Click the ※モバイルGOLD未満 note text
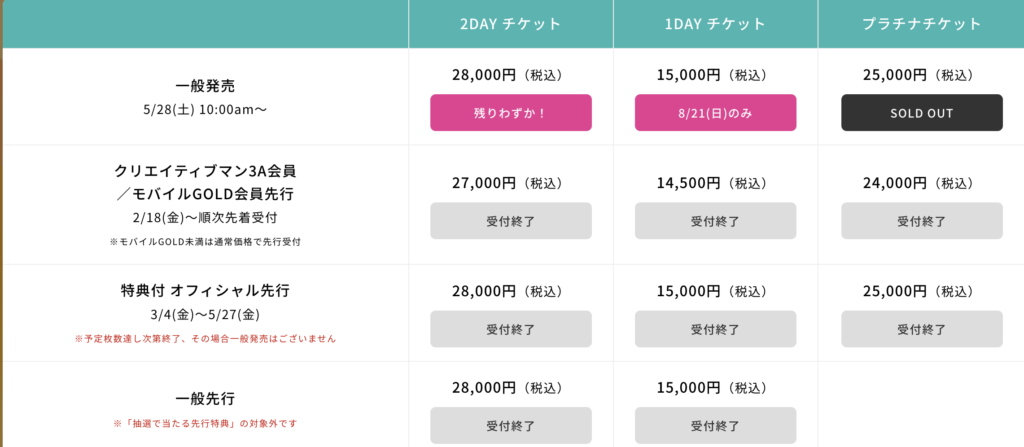The image size is (1024, 447). [205, 242]
